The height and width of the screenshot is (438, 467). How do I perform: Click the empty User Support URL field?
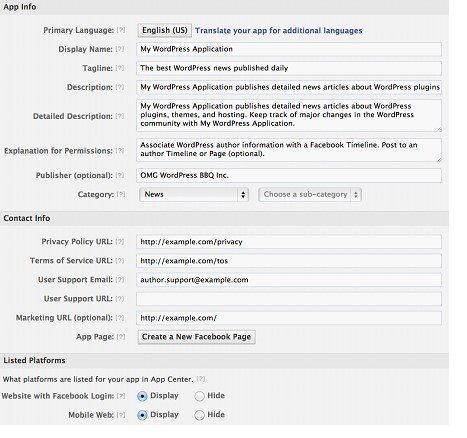[289, 299]
